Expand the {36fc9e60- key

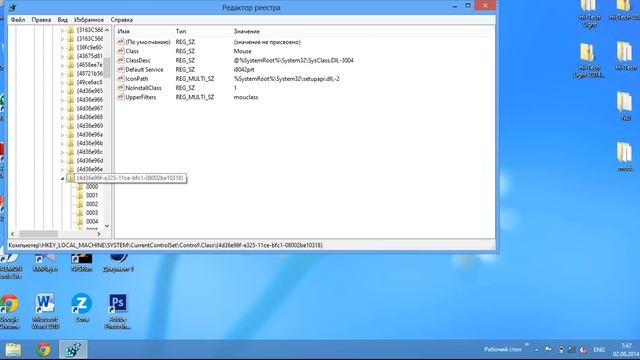[62, 47]
